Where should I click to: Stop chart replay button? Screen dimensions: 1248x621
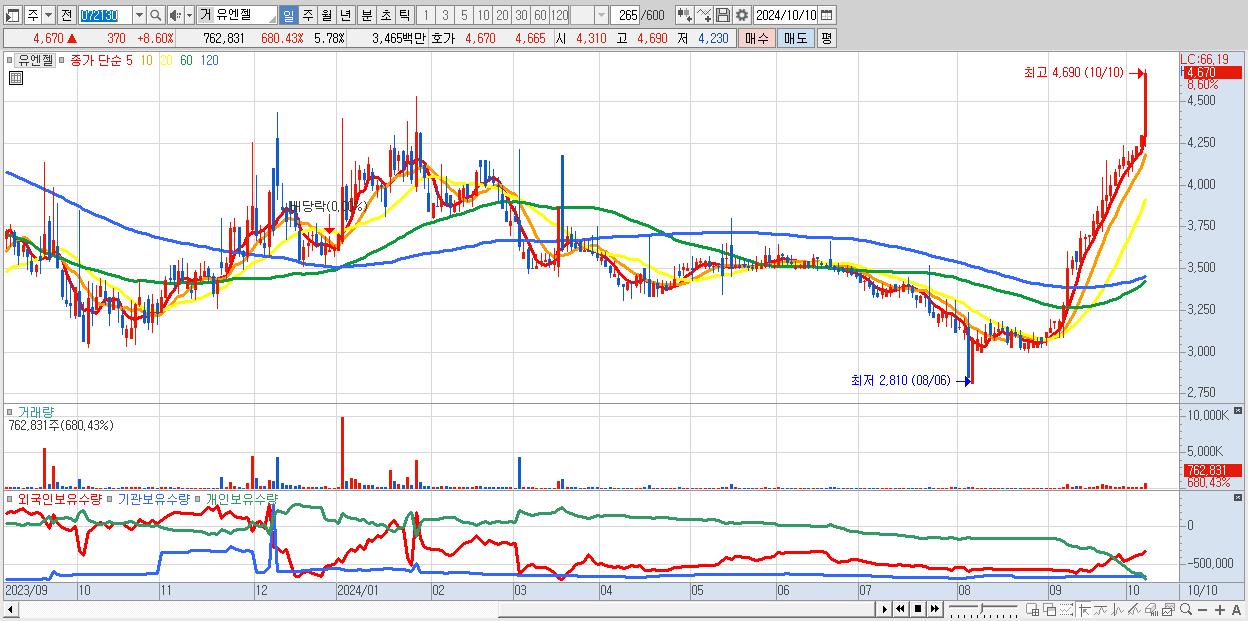point(918,609)
